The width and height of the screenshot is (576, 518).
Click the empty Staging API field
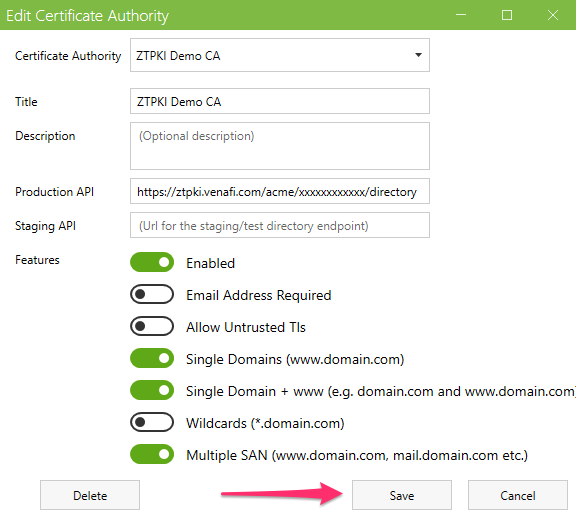click(280, 225)
